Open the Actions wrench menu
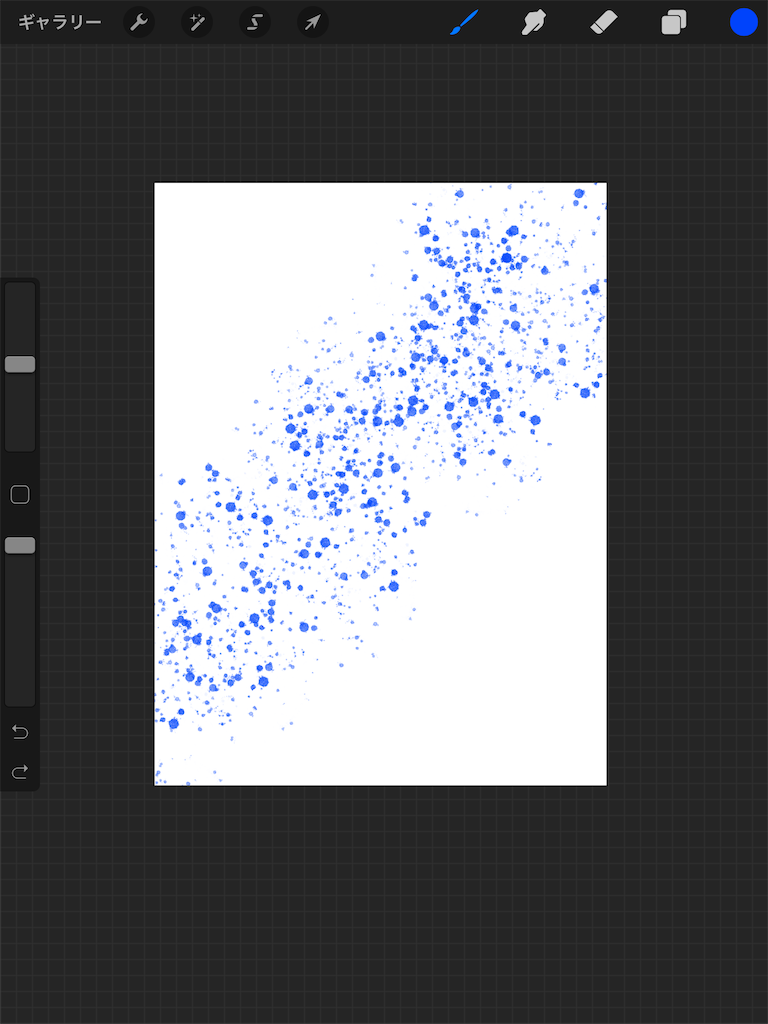Image resolution: width=768 pixels, height=1024 pixels. pos(139,23)
